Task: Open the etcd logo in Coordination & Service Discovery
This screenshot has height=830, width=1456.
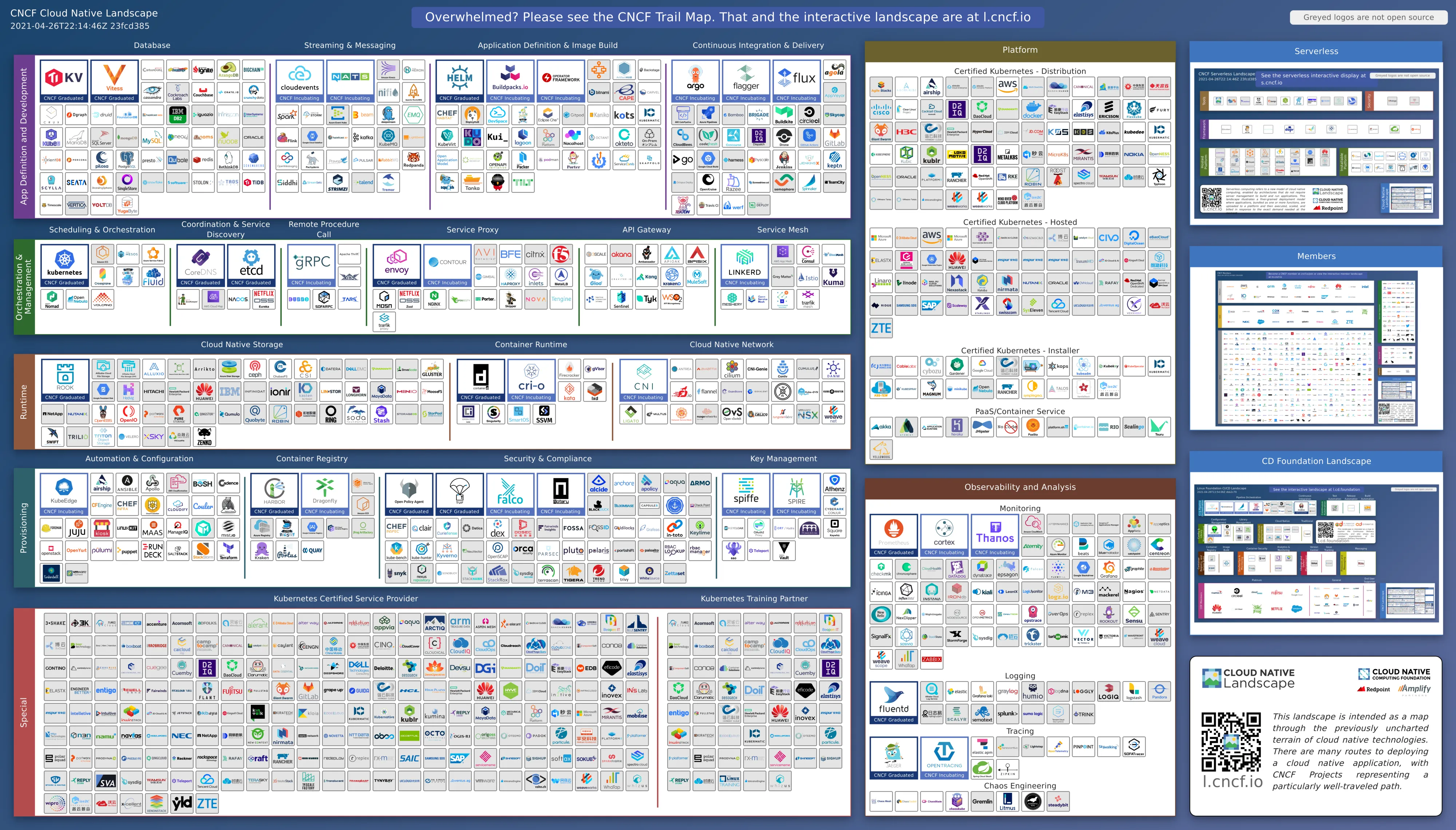Action: [x=252, y=263]
